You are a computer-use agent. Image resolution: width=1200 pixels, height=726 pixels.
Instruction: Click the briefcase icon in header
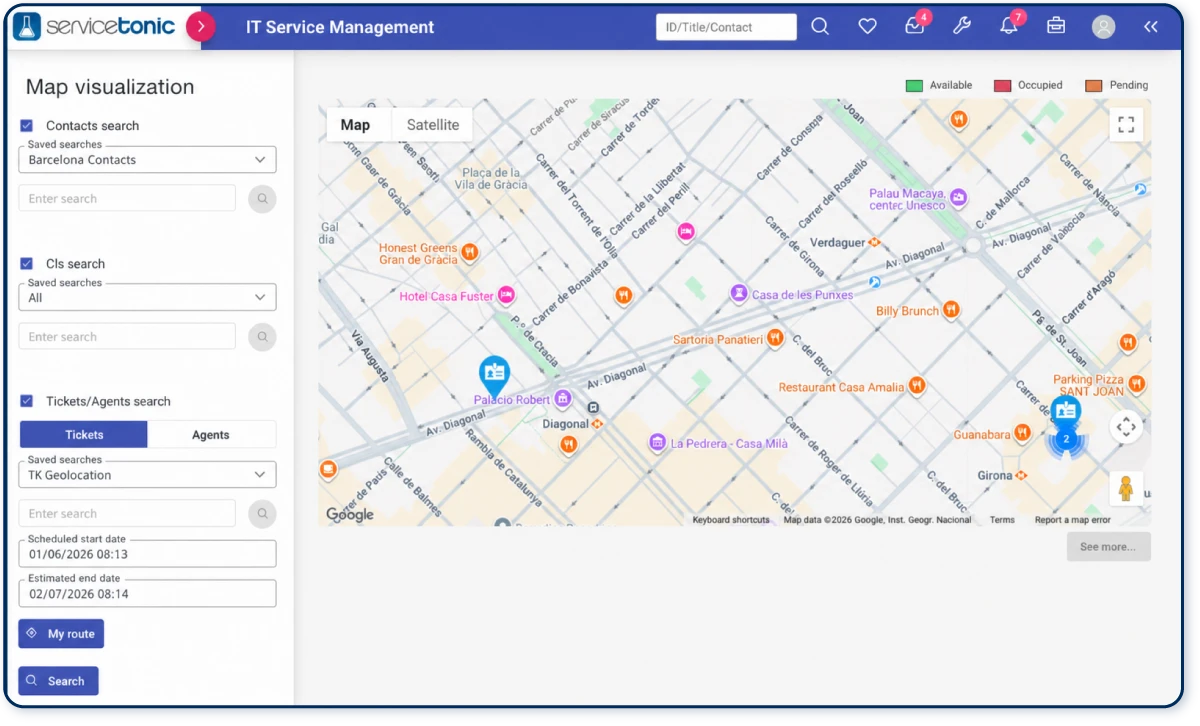(x=1056, y=27)
